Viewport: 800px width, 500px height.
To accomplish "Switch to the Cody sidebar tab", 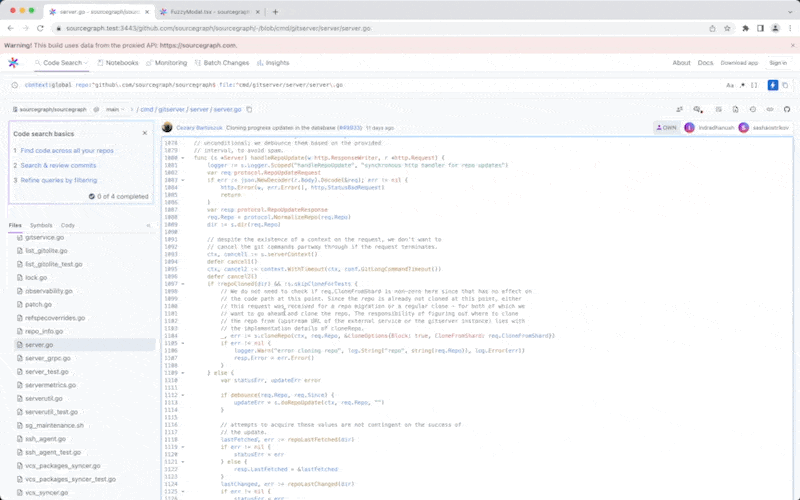I will [x=67, y=225].
